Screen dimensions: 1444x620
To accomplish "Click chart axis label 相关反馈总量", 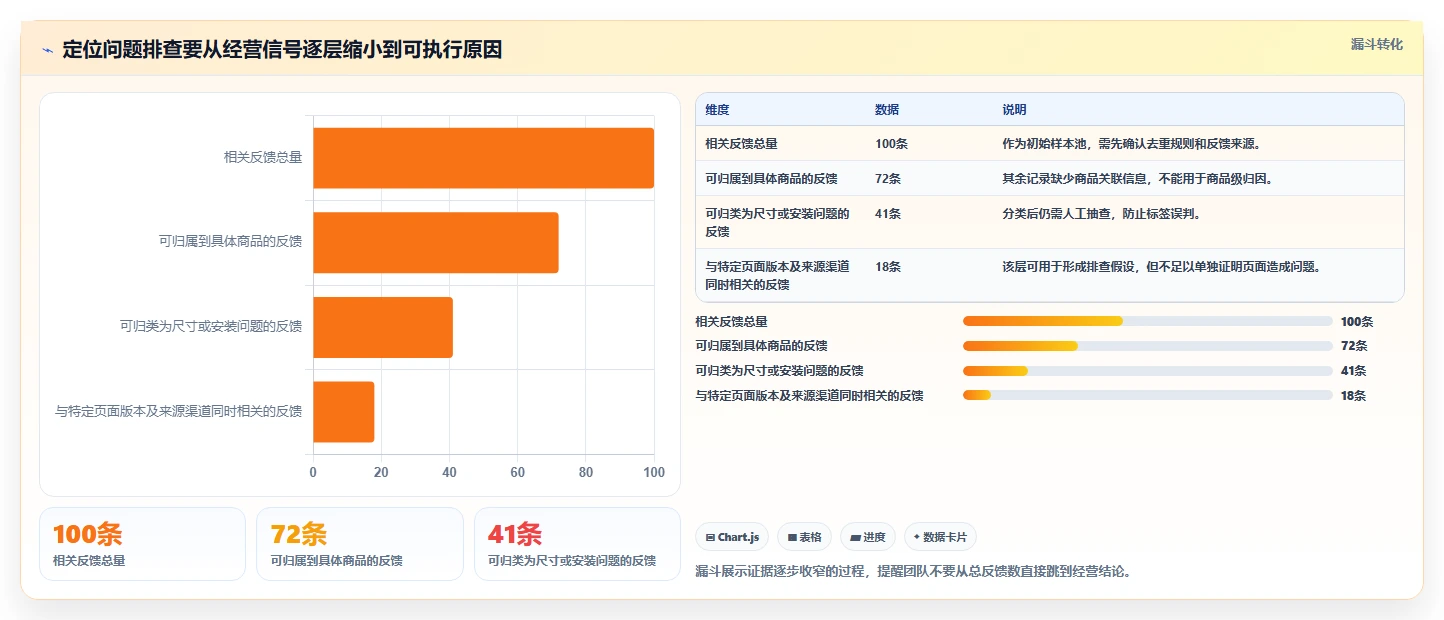I will point(263,157).
